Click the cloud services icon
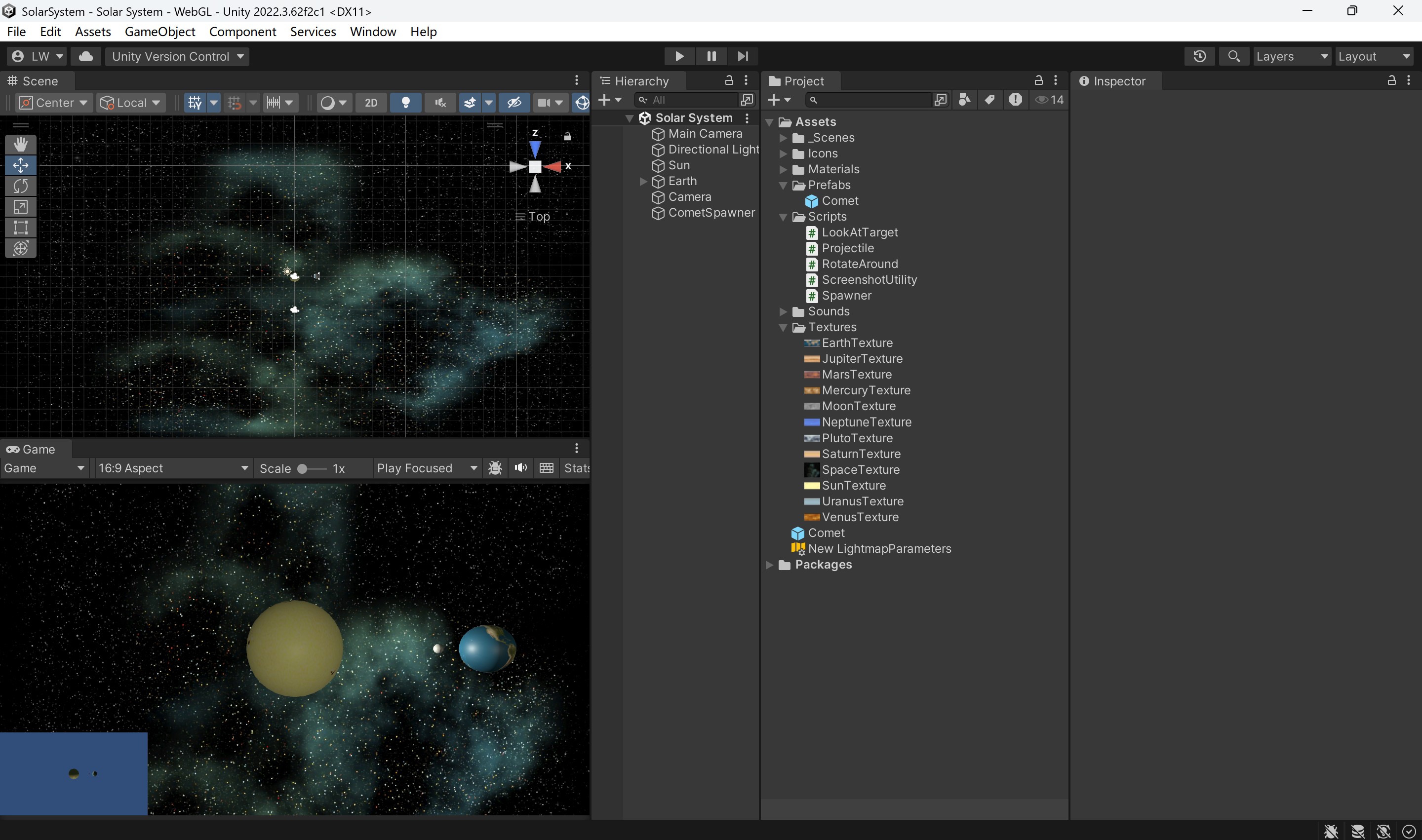Screen dimensions: 1422x840 click(x=85, y=56)
